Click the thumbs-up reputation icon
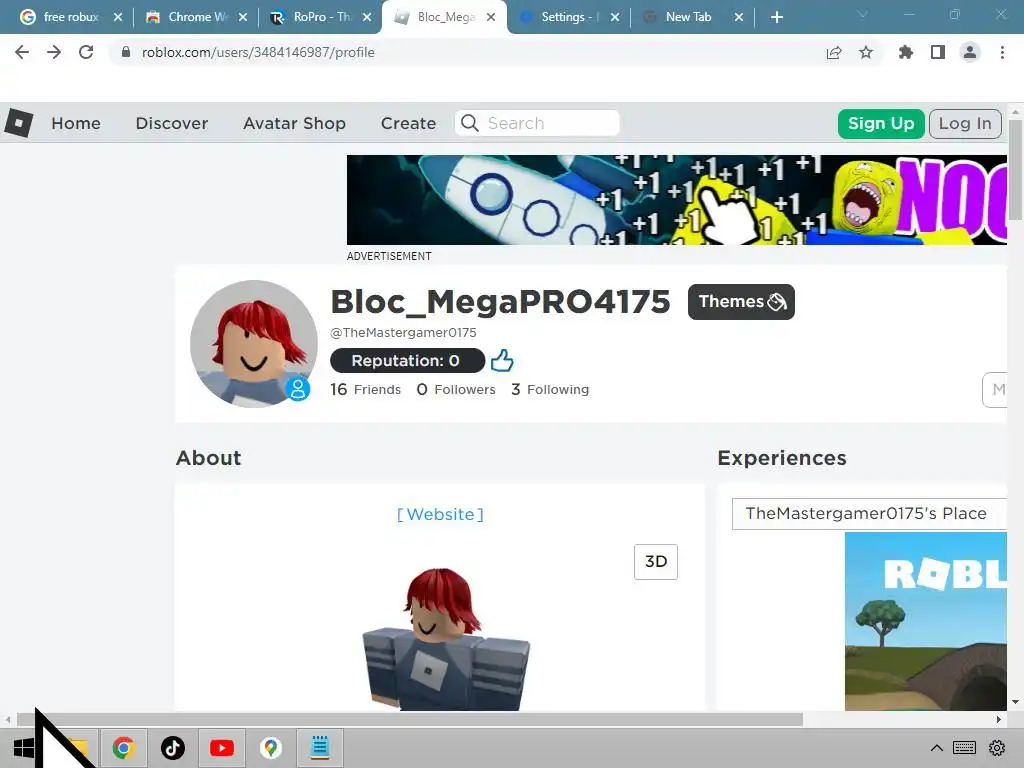The image size is (1024, 768). tap(502, 360)
